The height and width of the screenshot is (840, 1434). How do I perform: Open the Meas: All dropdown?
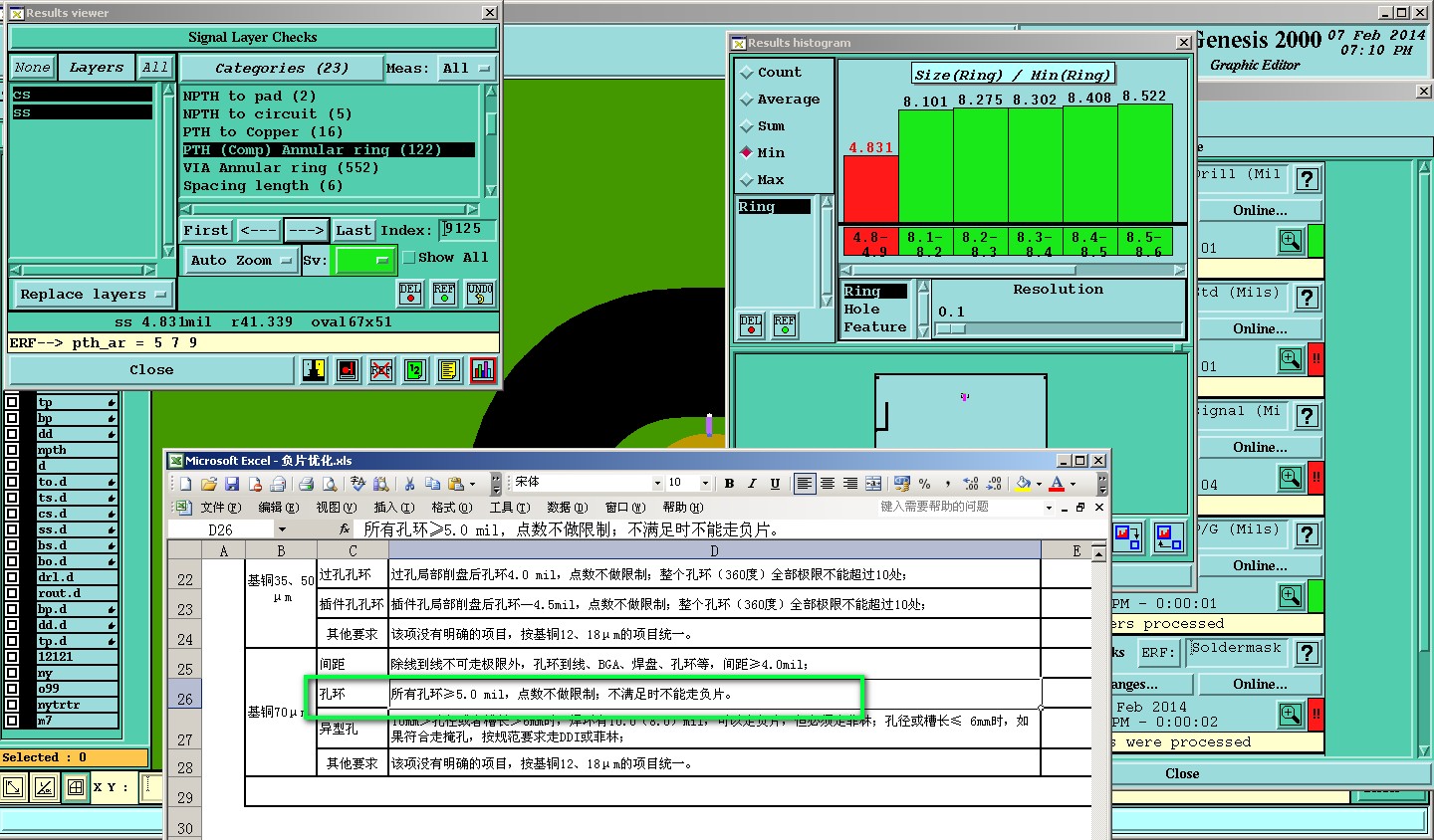coord(467,68)
